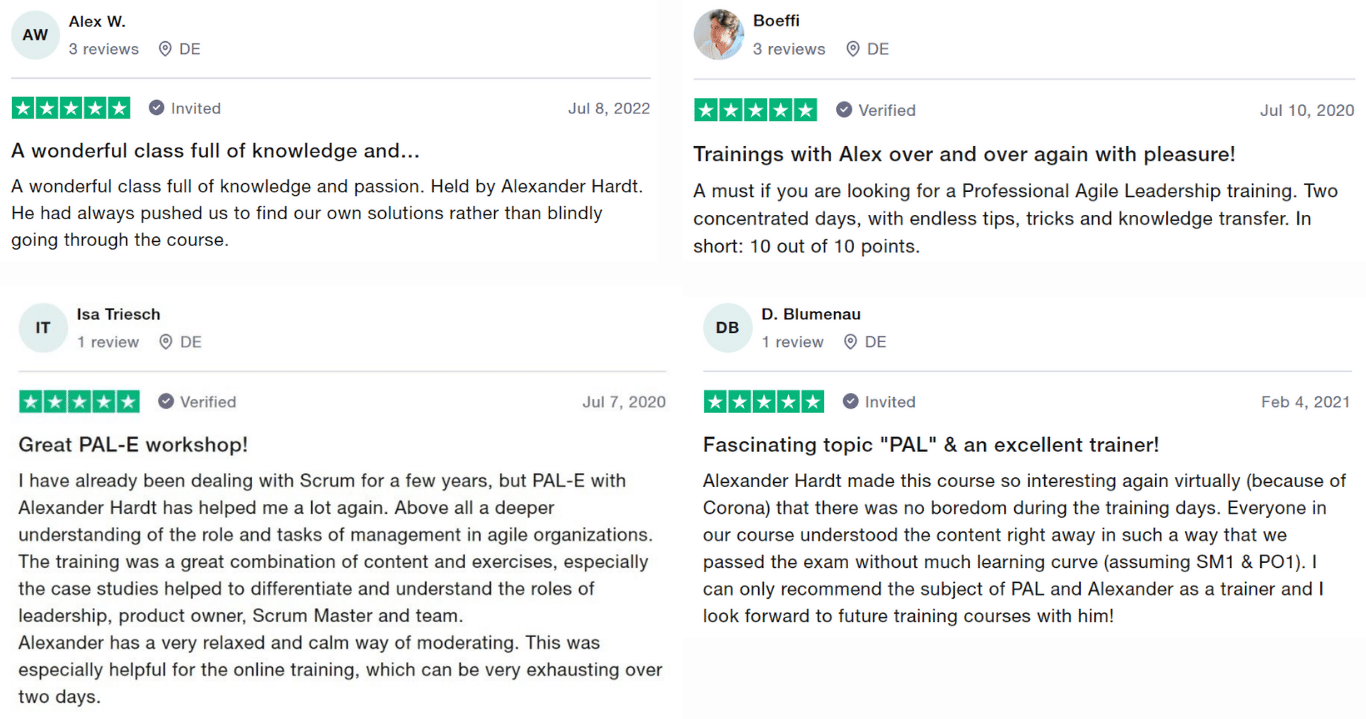
Task: Click the reviewer name D. Blumenau
Action: tap(810, 314)
